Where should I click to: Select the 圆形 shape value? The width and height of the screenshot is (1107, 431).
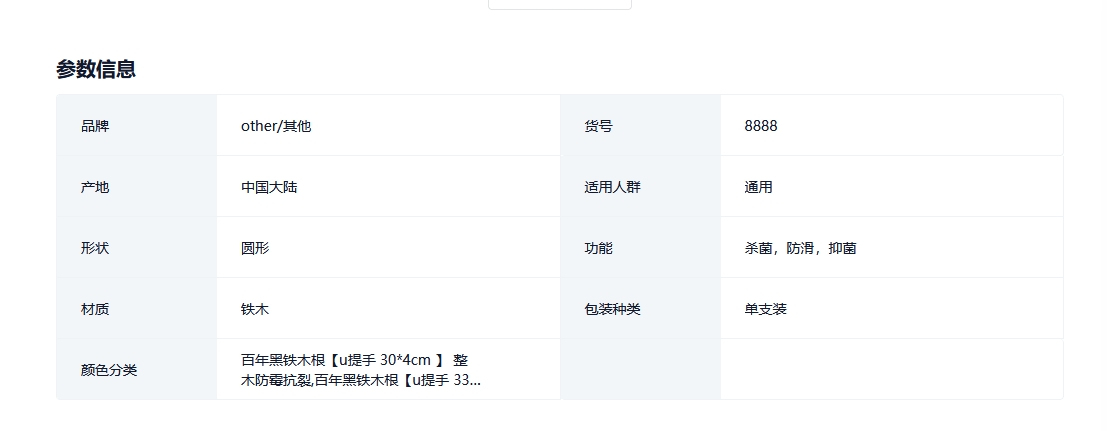click(x=255, y=248)
